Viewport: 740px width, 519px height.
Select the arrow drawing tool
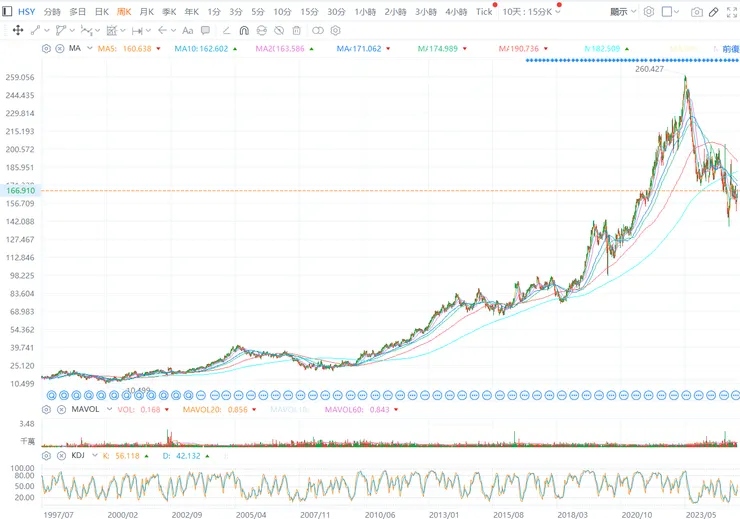point(162,31)
